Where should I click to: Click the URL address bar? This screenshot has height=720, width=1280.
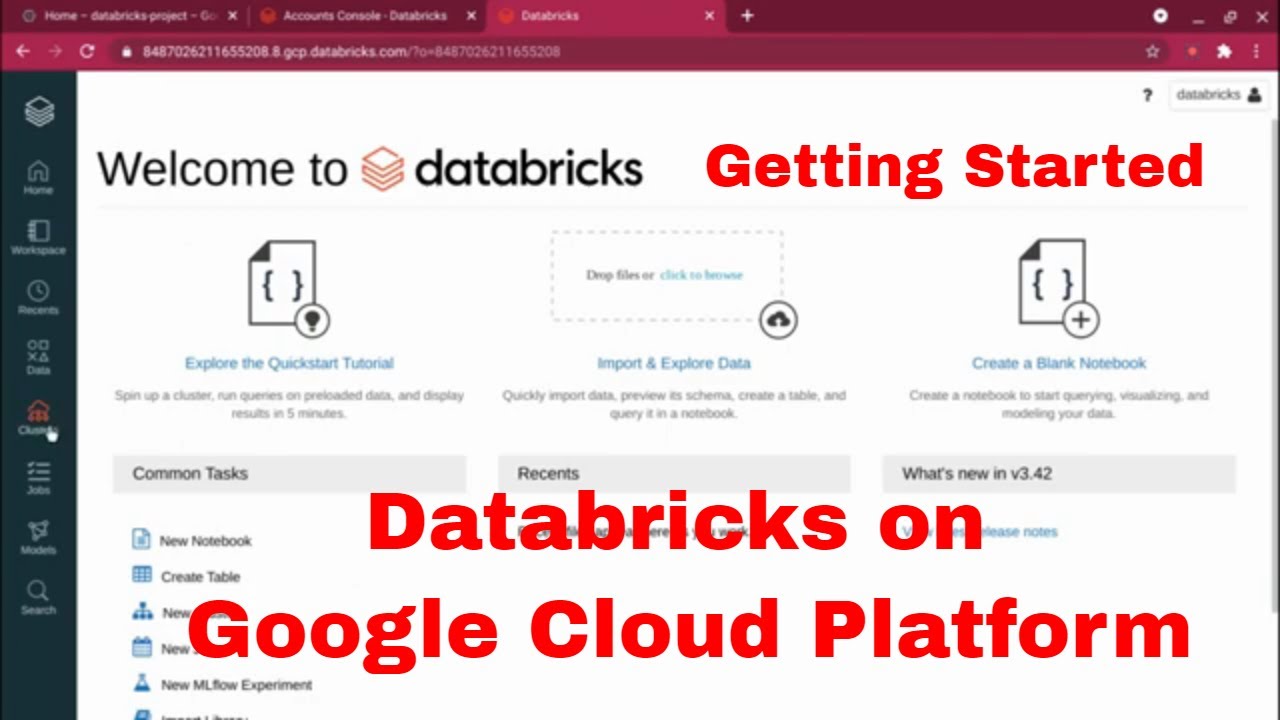[640, 51]
